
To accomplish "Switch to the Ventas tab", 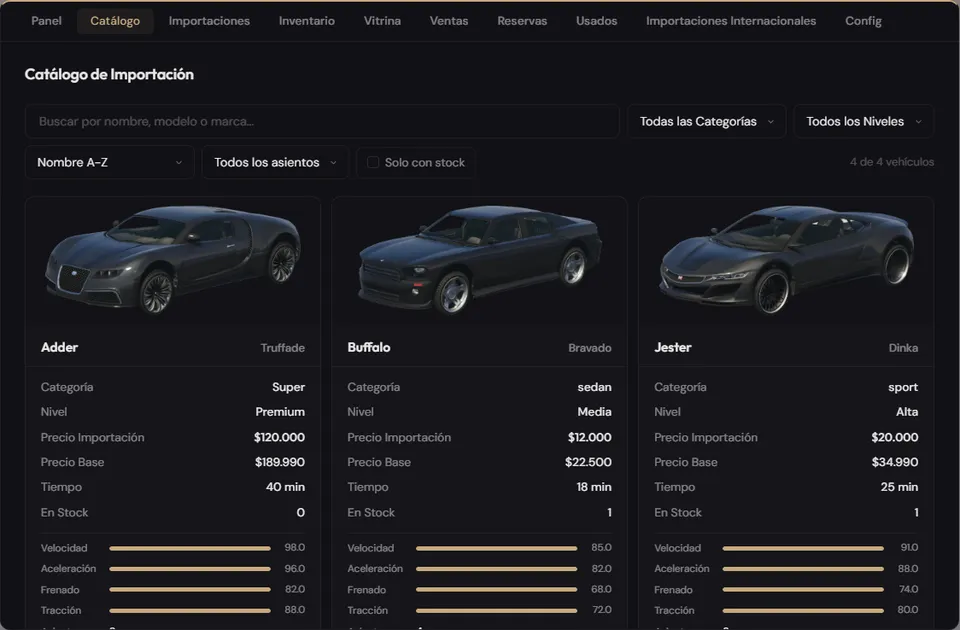I will coord(449,21).
